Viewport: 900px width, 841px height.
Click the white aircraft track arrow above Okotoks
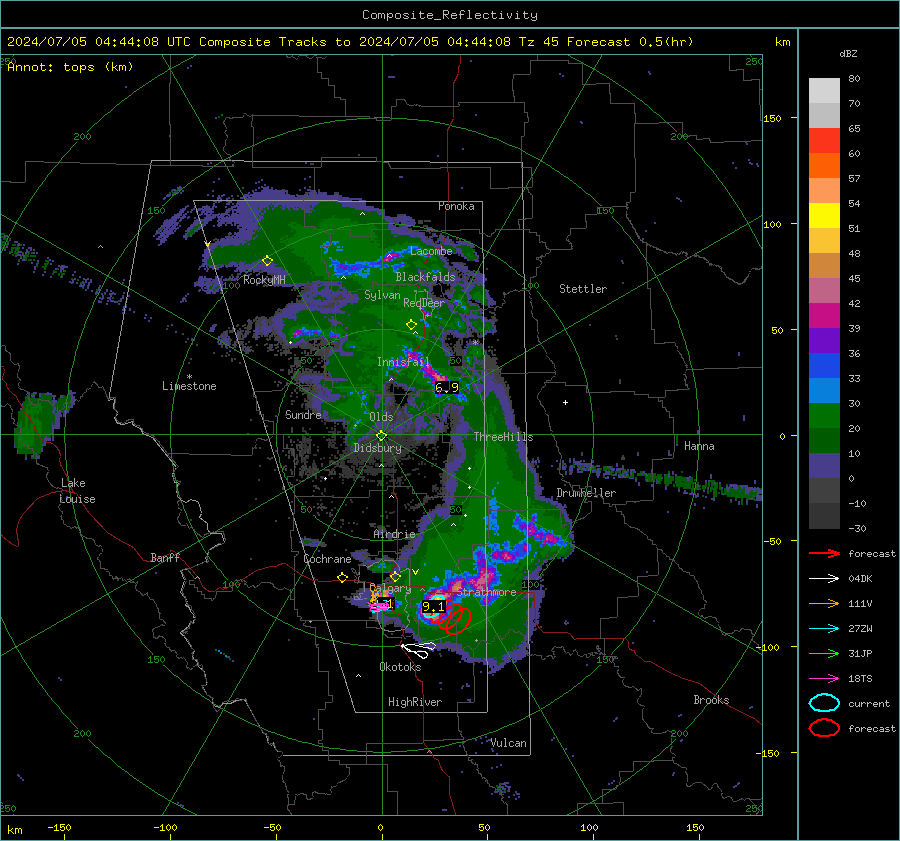(x=418, y=650)
